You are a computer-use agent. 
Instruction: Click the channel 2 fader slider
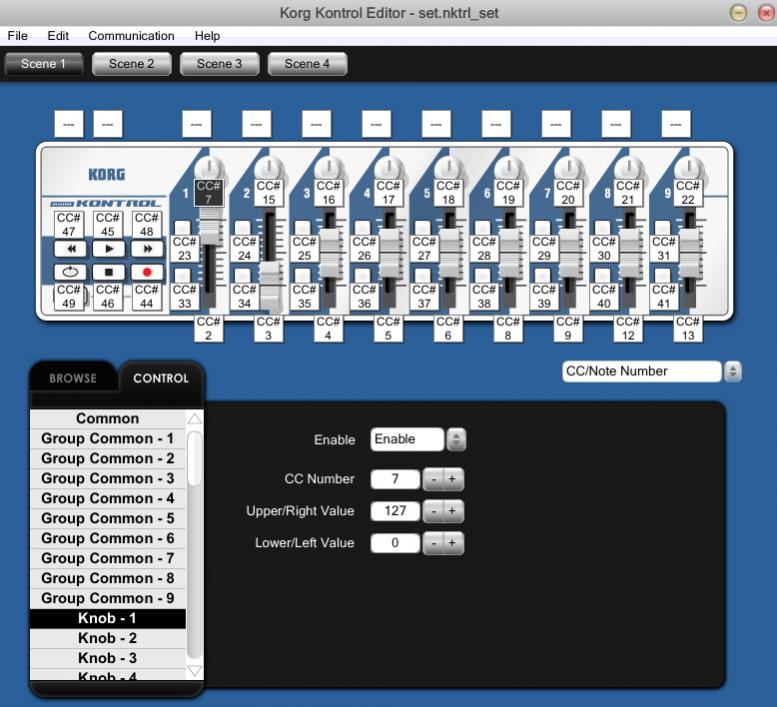coord(271,287)
